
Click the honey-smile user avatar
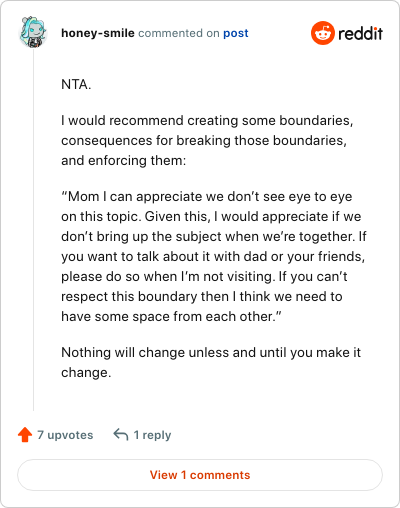click(x=33, y=32)
